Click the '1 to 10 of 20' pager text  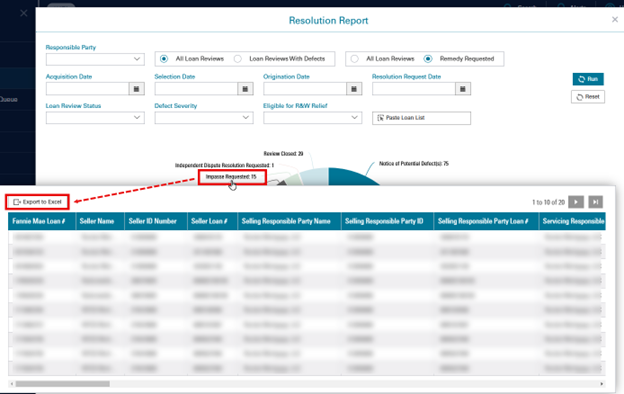(548, 203)
